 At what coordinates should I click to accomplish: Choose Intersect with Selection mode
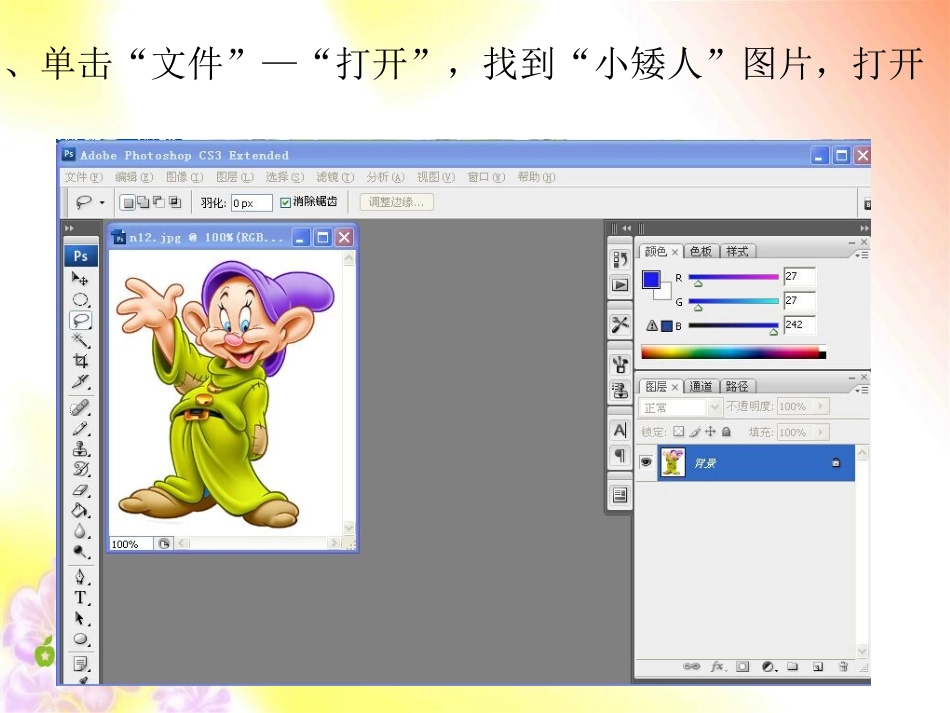tap(174, 202)
